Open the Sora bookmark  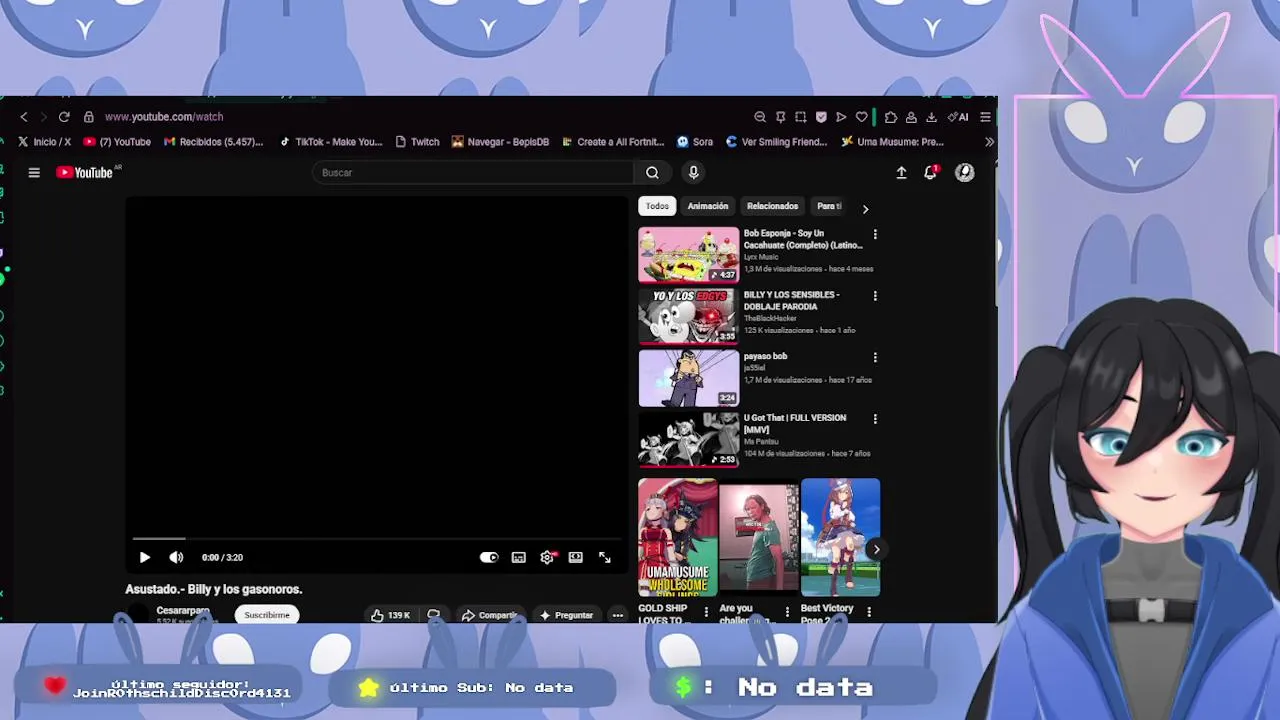695,142
